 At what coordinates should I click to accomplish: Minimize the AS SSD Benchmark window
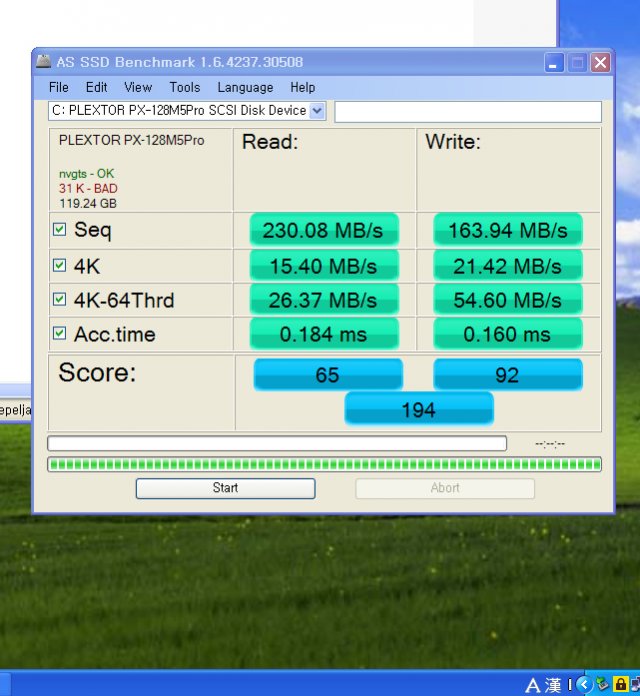554,63
